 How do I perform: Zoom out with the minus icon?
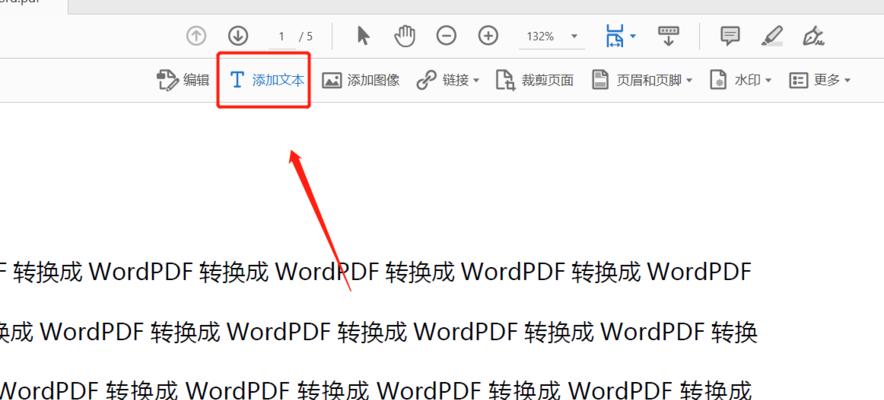pyautogui.click(x=446, y=36)
